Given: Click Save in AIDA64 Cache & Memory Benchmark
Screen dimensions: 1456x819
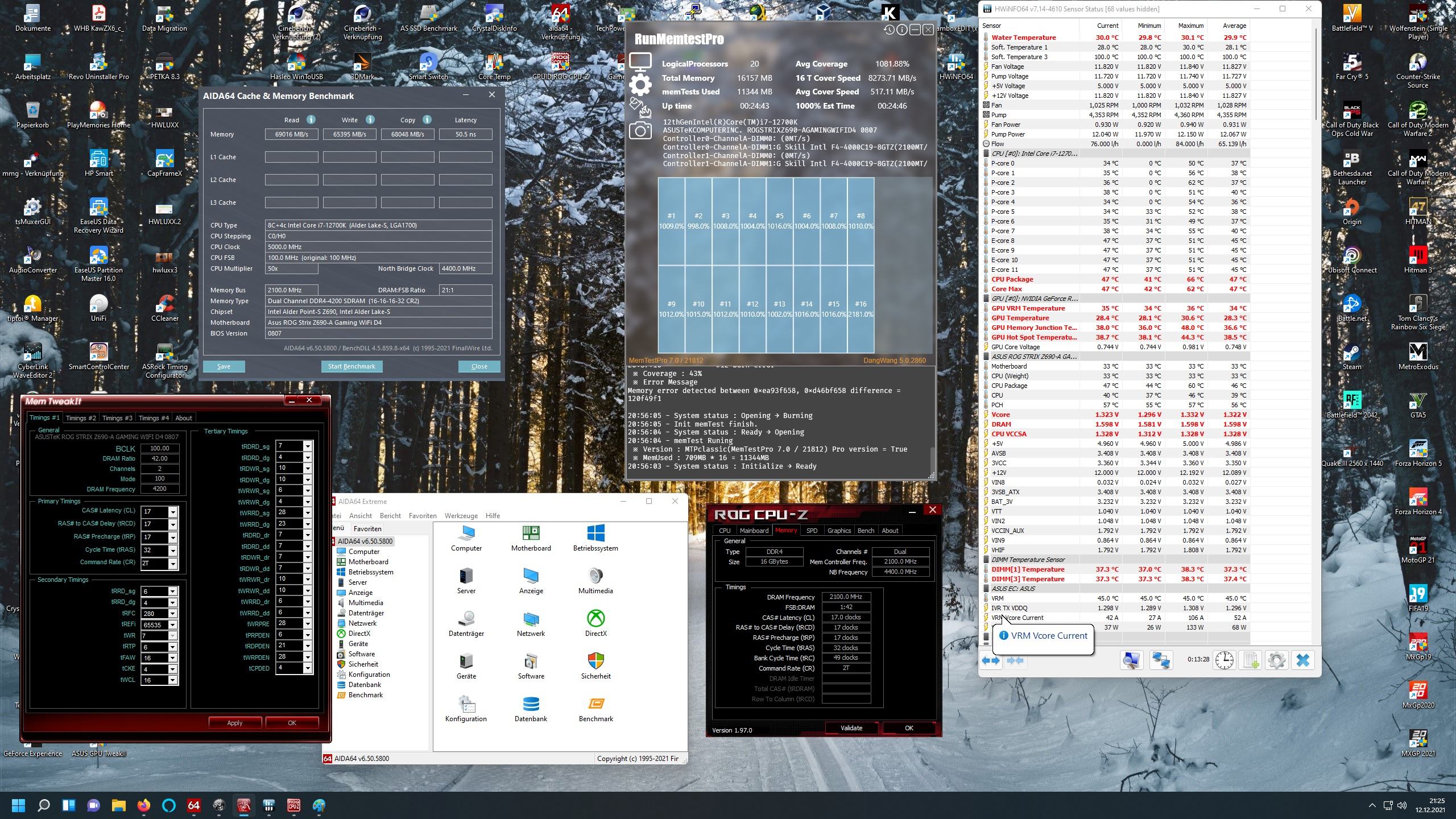Looking at the screenshot, I should tap(224, 367).
